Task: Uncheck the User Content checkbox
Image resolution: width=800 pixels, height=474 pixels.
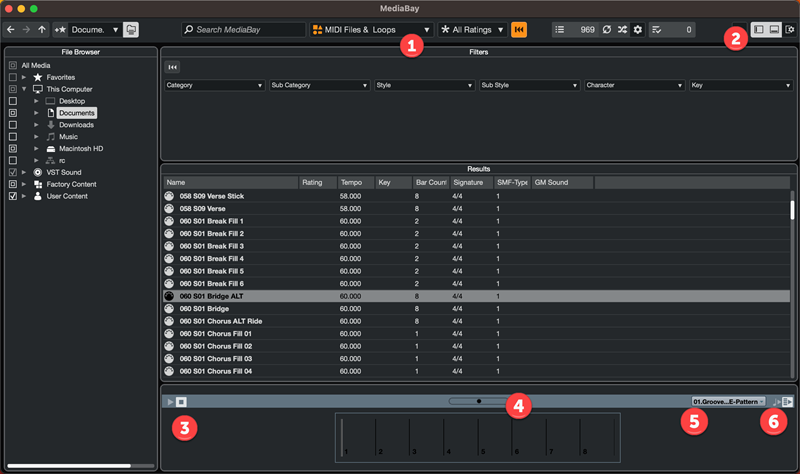Action: click(x=13, y=196)
